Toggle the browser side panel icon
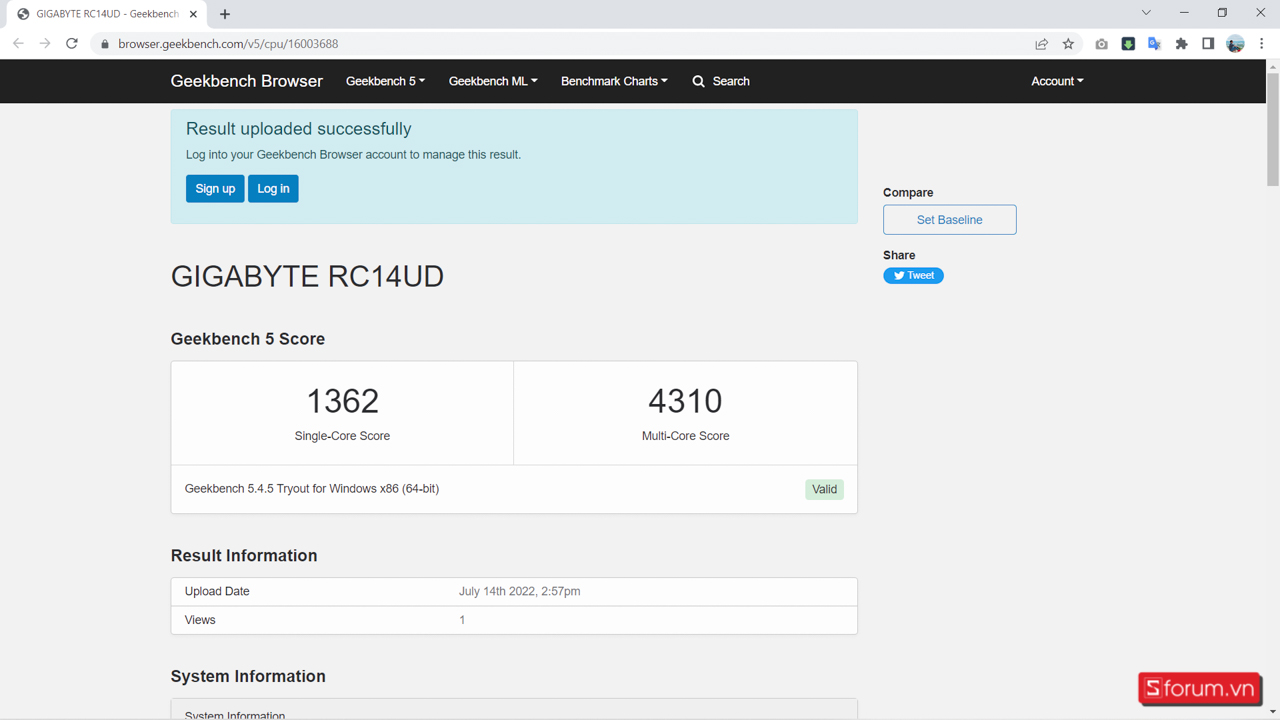The height and width of the screenshot is (720, 1280). pyautogui.click(x=1208, y=44)
